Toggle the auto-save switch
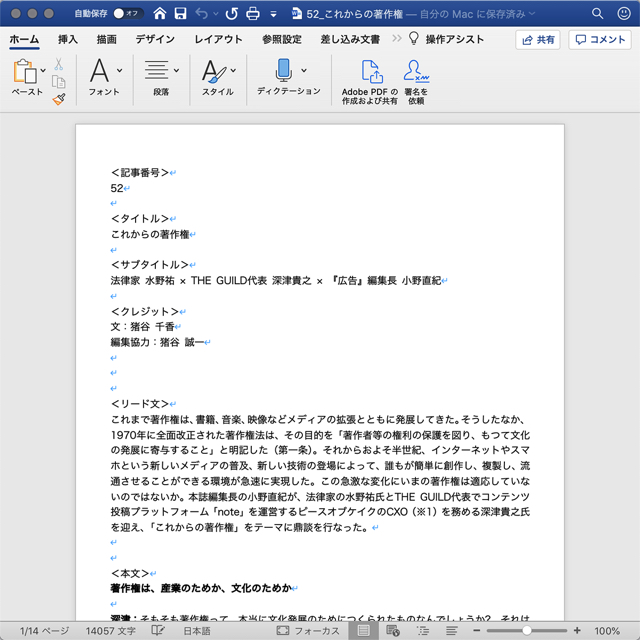Image resolution: width=640 pixels, height=640 pixels. pos(127,14)
